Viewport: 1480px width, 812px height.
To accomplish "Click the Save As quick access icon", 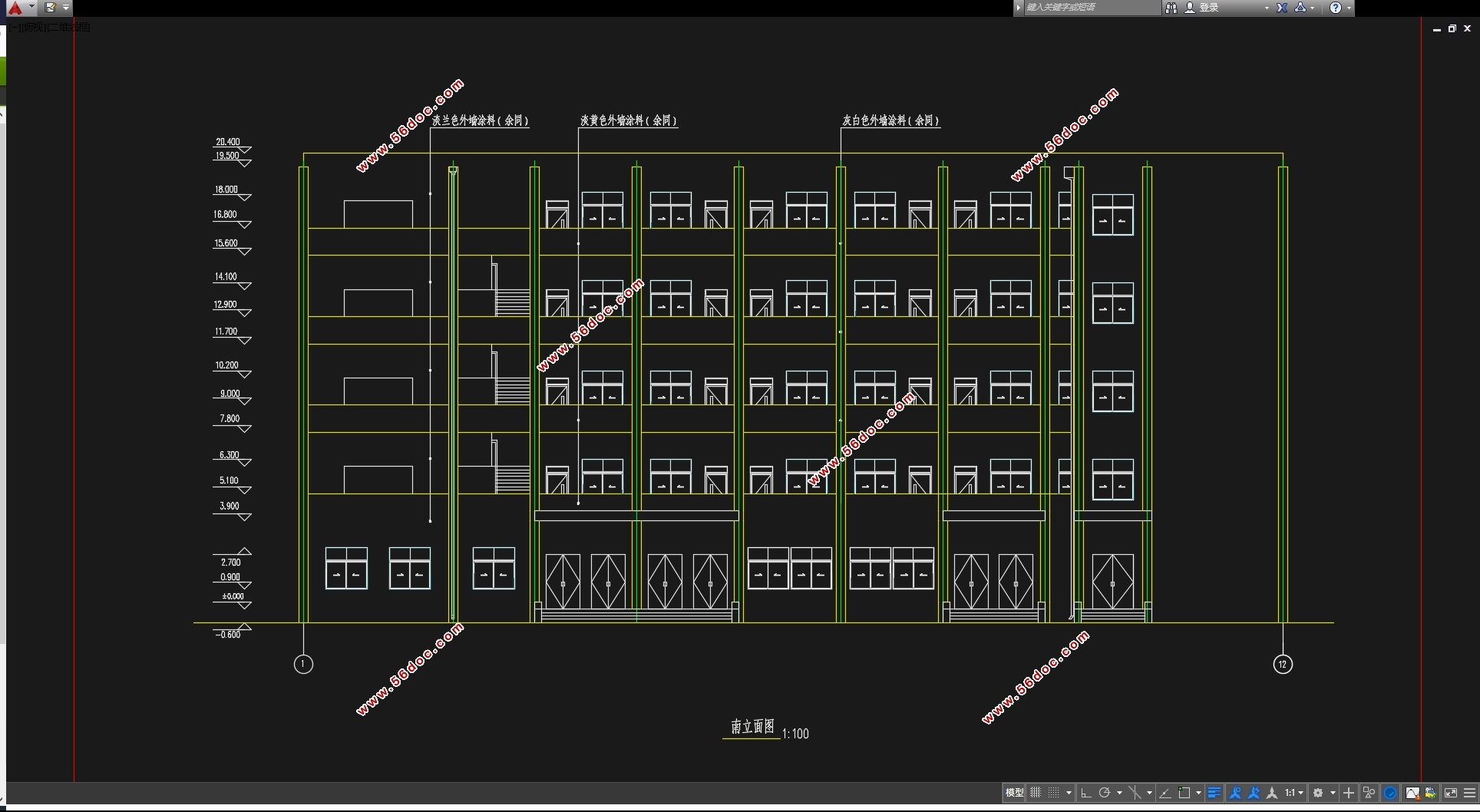I will (x=51, y=8).
